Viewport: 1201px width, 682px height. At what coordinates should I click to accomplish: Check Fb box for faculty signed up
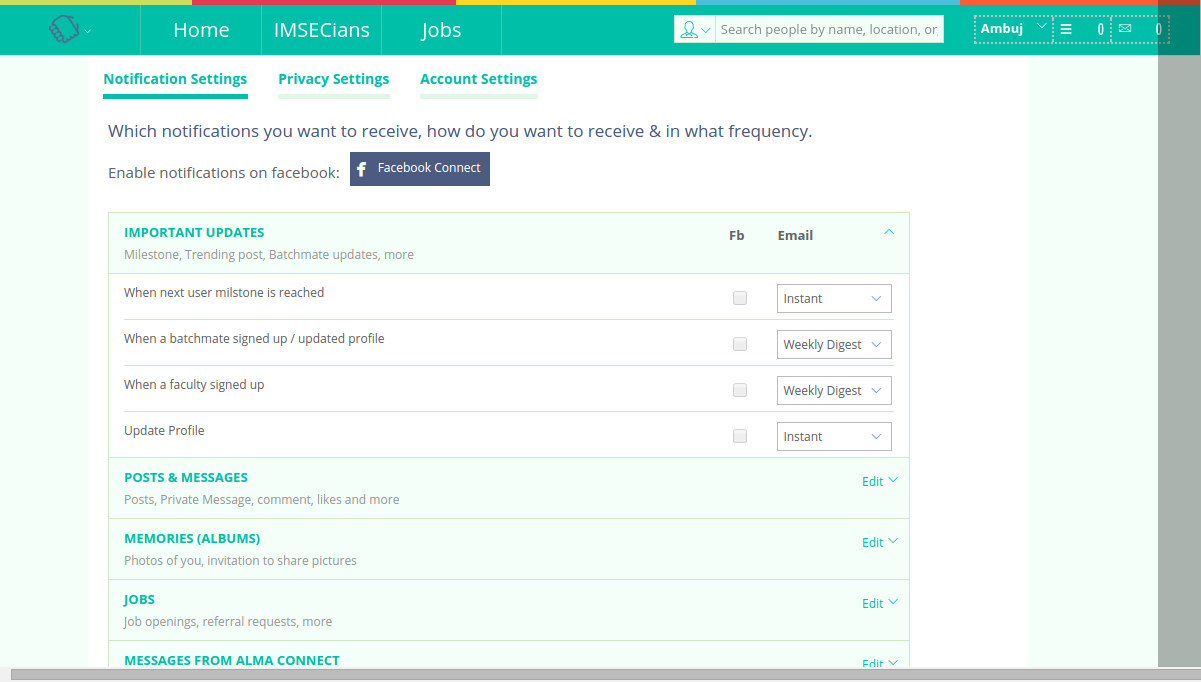pyautogui.click(x=740, y=390)
